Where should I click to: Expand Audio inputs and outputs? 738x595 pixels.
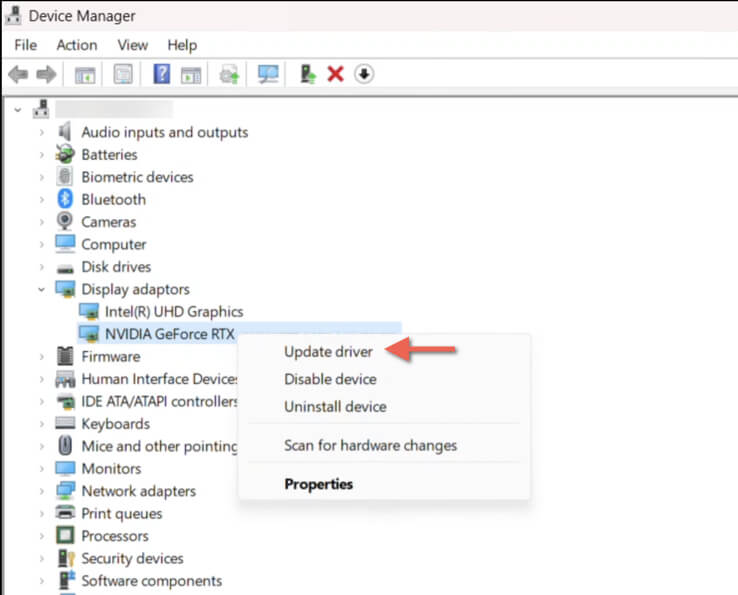click(41, 132)
